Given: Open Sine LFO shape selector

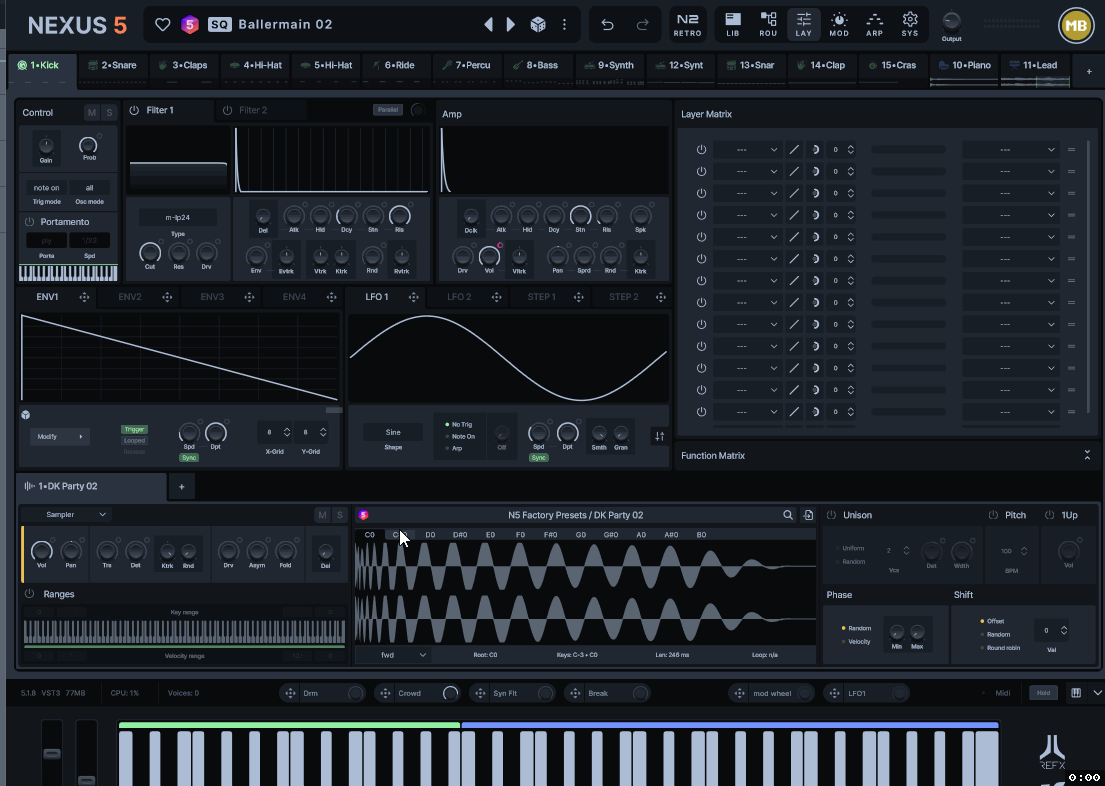Looking at the screenshot, I should pyautogui.click(x=393, y=432).
